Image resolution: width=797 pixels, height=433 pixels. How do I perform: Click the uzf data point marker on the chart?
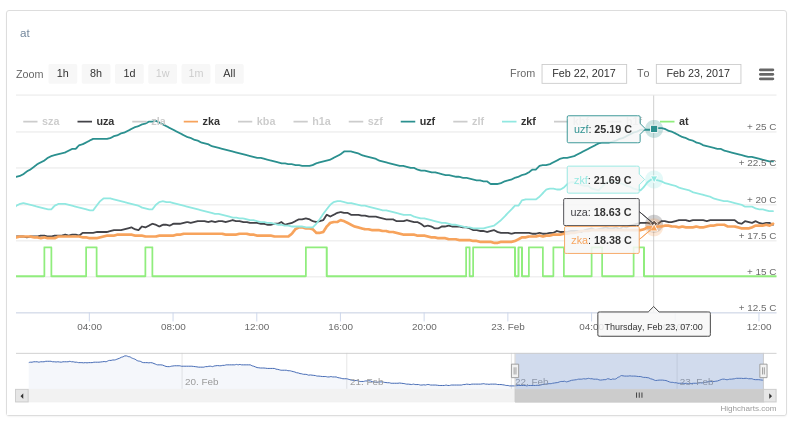pyautogui.click(x=654, y=129)
